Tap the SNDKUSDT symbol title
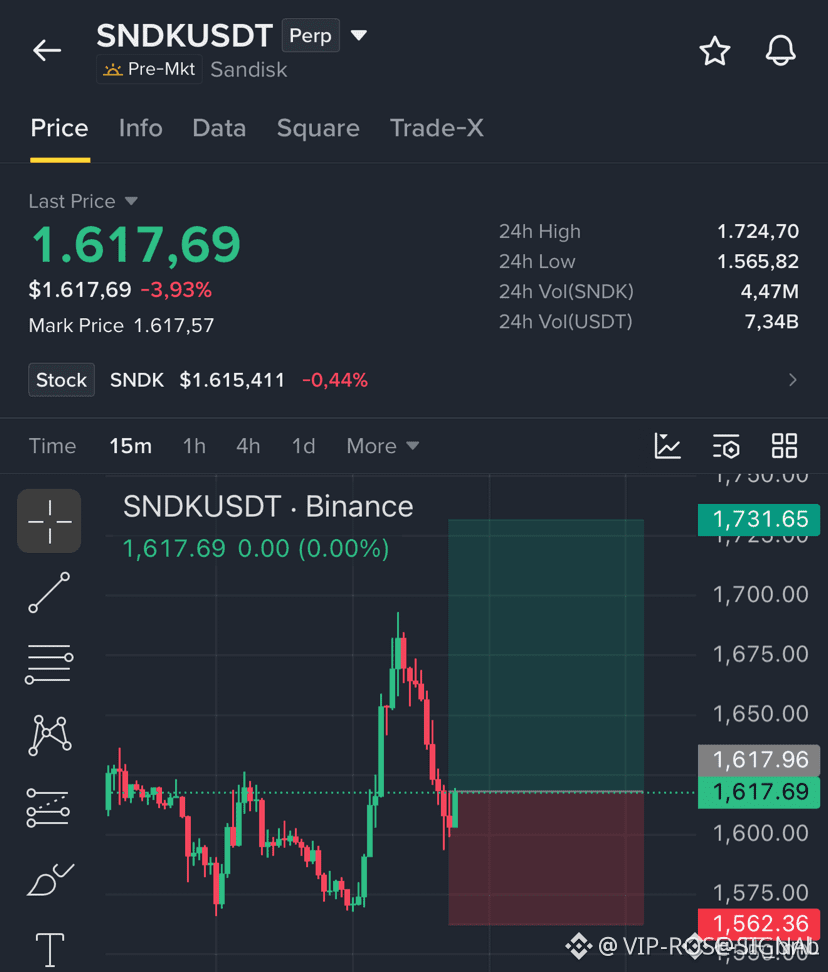The height and width of the screenshot is (972, 828). pyautogui.click(x=185, y=35)
